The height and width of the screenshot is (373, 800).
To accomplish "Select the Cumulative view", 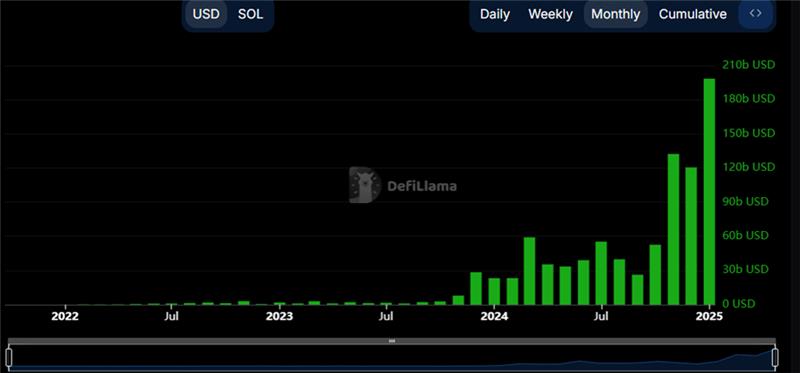I will (692, 14).
